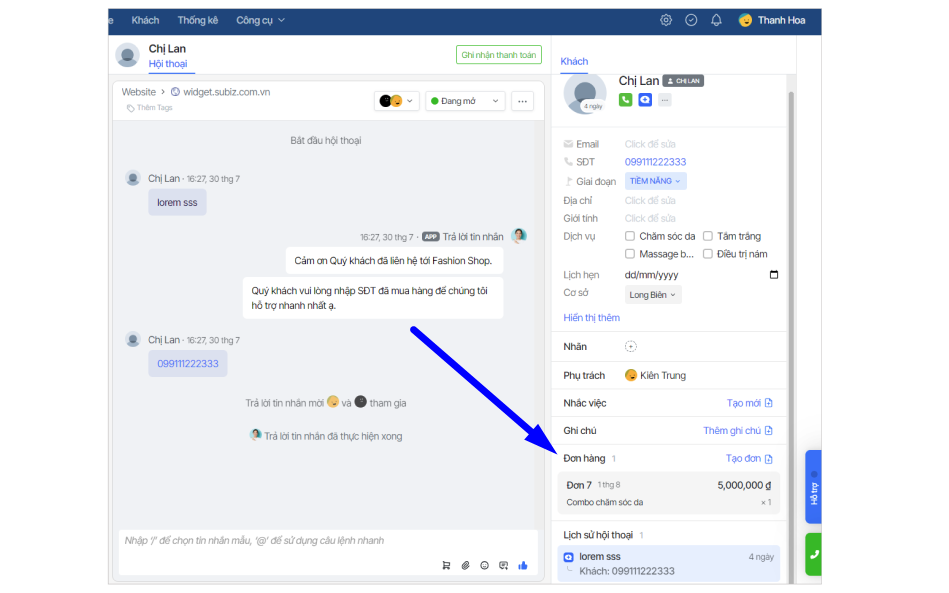Open the settings gear icon

pyautogui.click(x=666, y=20)
